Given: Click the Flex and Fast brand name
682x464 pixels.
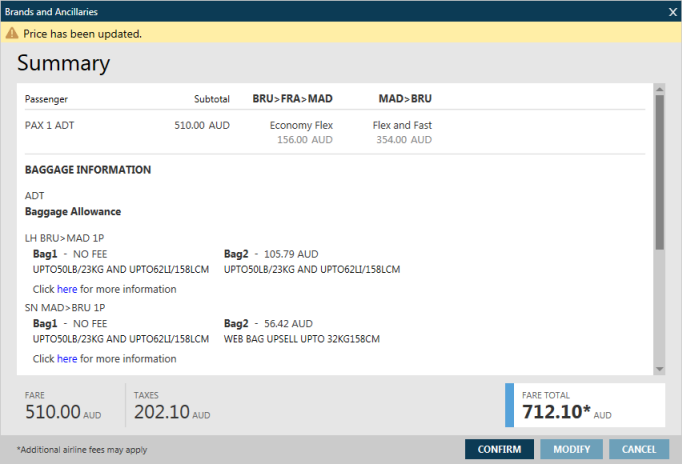Looking at the screenshot, I should point(402,125).
